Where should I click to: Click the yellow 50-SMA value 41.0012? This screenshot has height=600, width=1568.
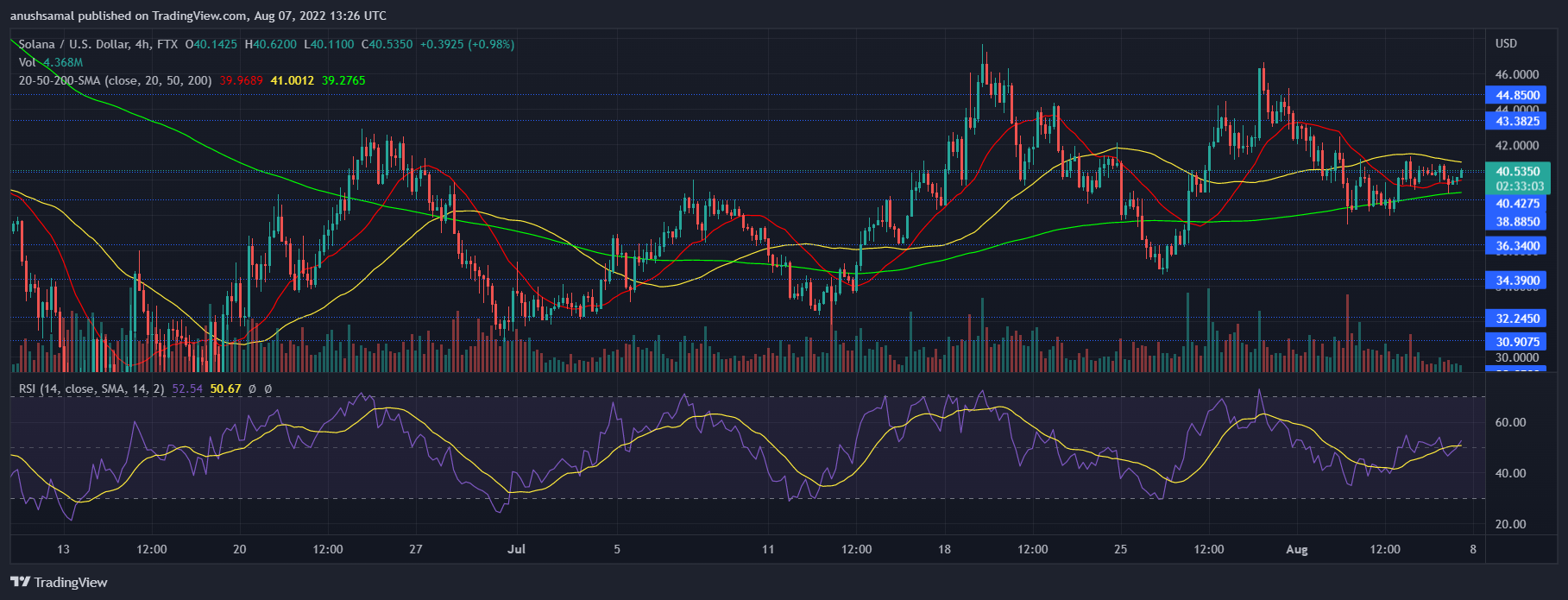click(x=293, y=80)
